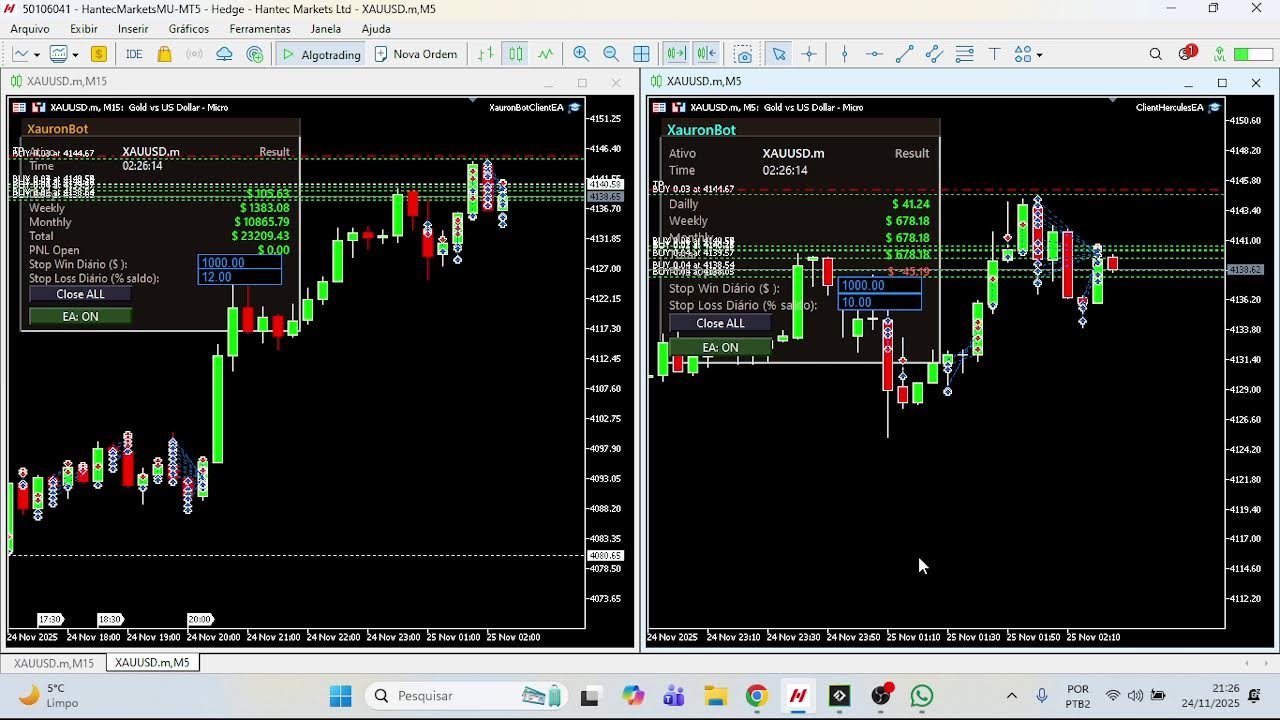This screenshot has width=1280, height=720.
Task: Click the copy-trading target-plus icon
Action: point(255,54)
